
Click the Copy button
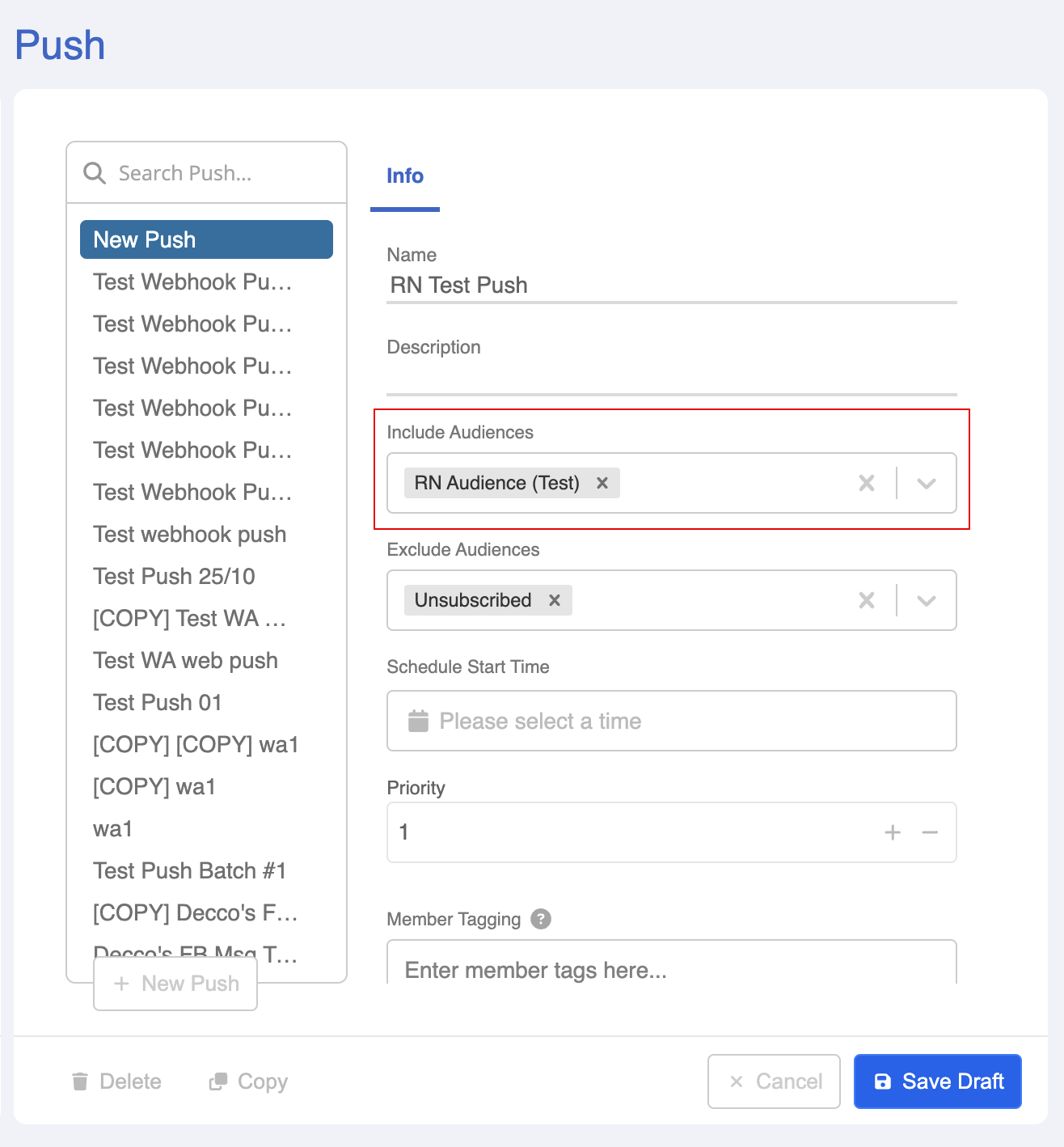(248, 1081)
